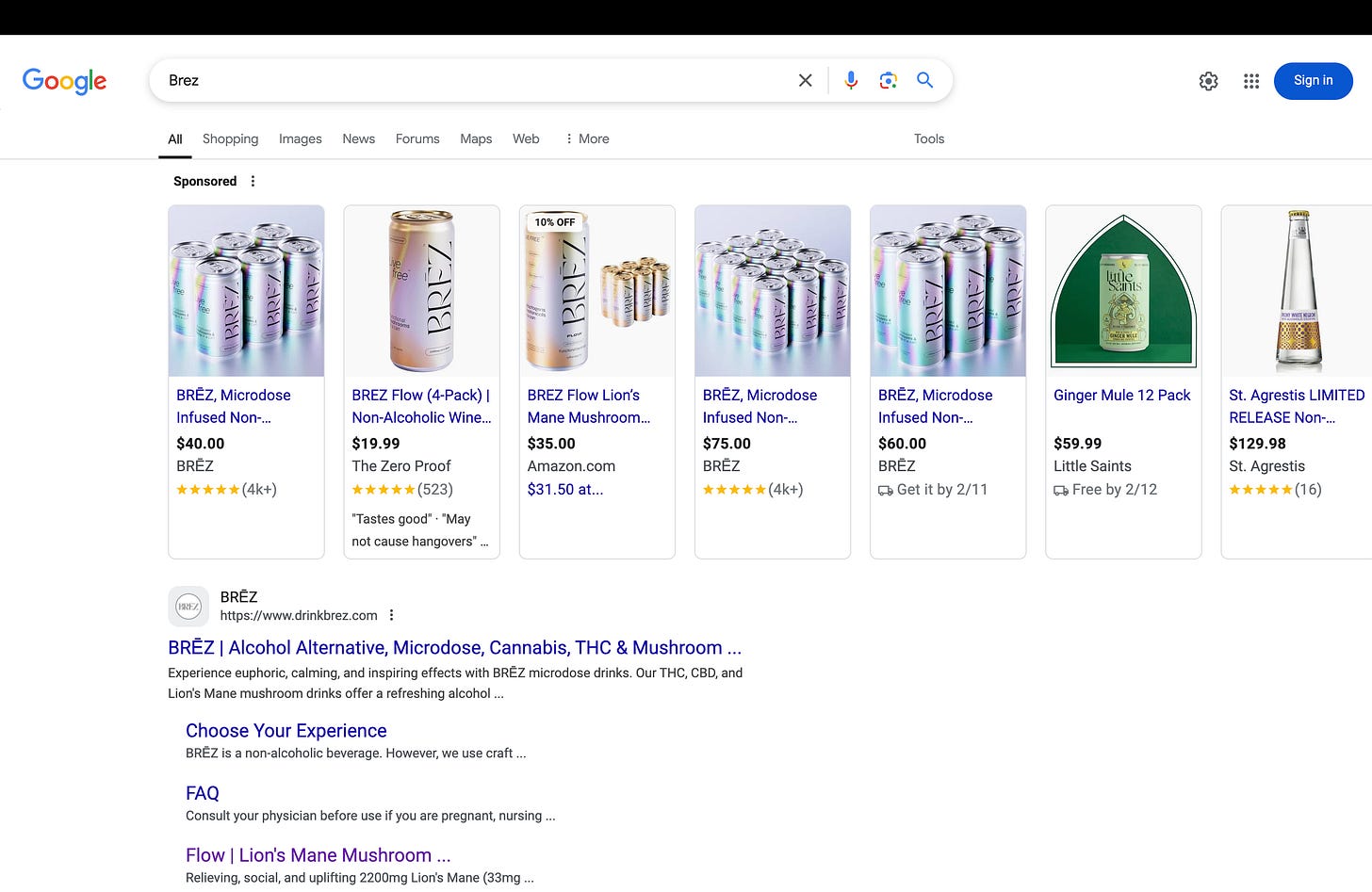The width and height of the screenshot is (1372, 892).
Task: Switch to the Maps tab
Action: pos(476,138)
